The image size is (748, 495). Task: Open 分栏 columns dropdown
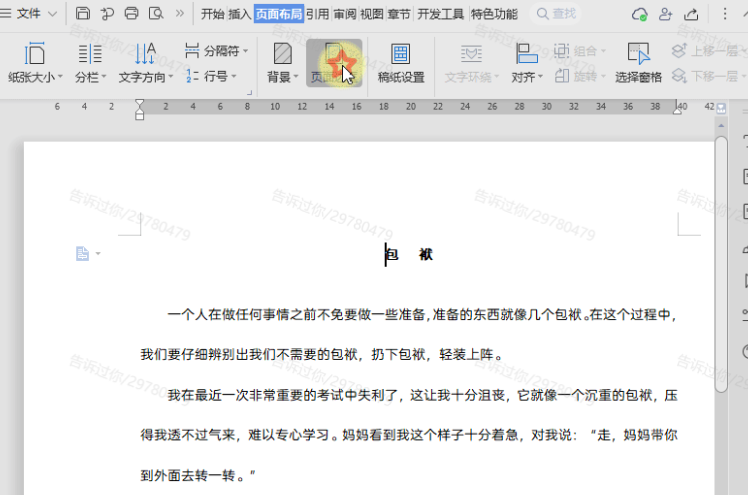[x=90, y=62]
